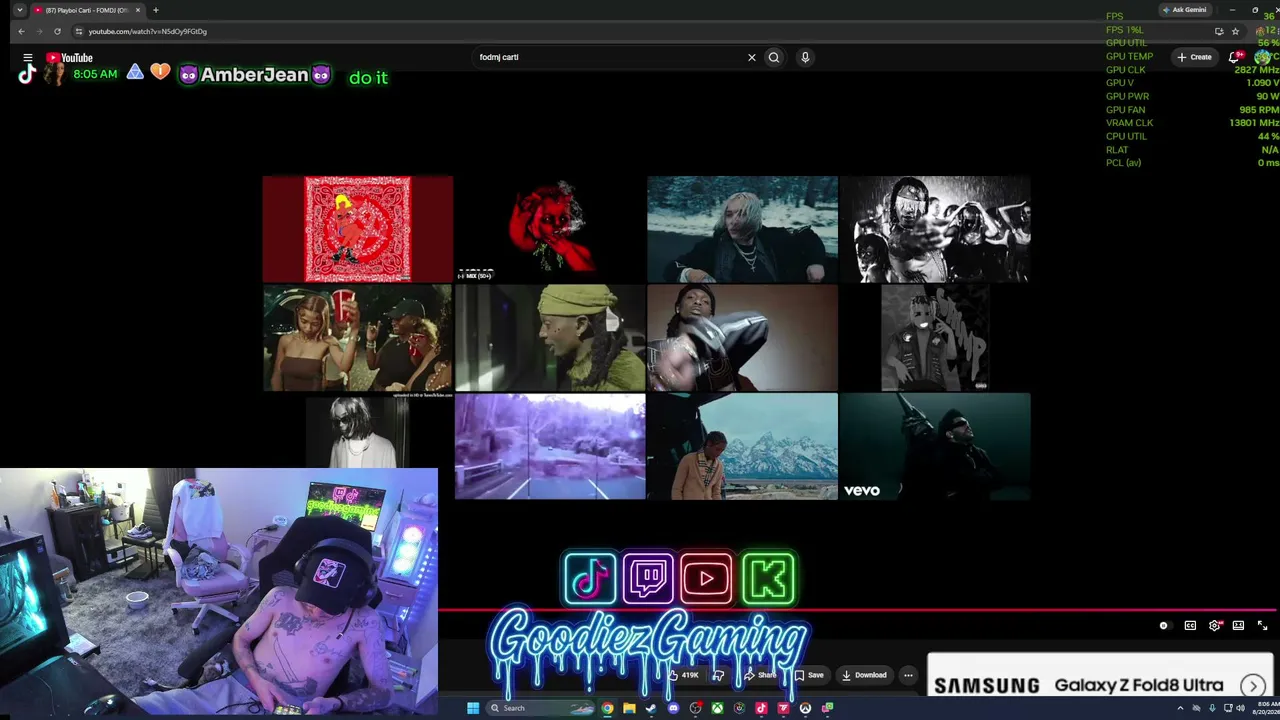Play the black-and-white rain group video
The height and width of the screenshot is (720, 1280).
click(x=934, y=229)
